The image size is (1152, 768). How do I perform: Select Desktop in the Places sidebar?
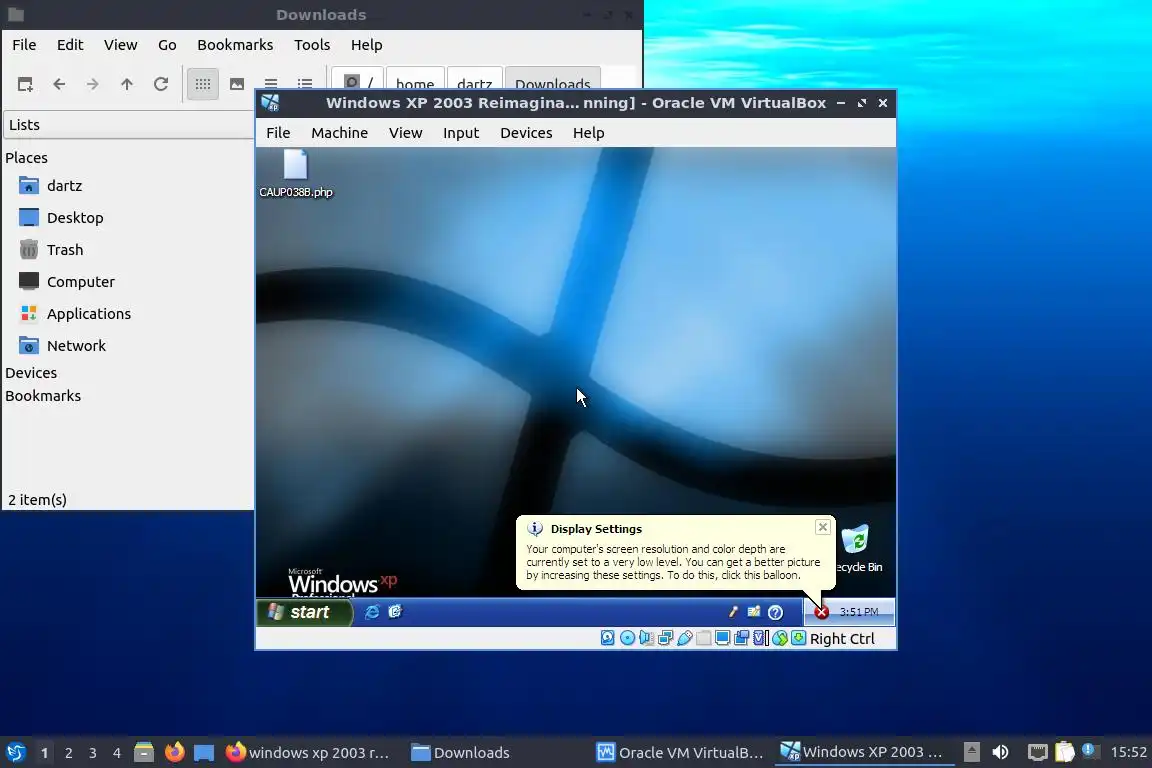(75, 218)
